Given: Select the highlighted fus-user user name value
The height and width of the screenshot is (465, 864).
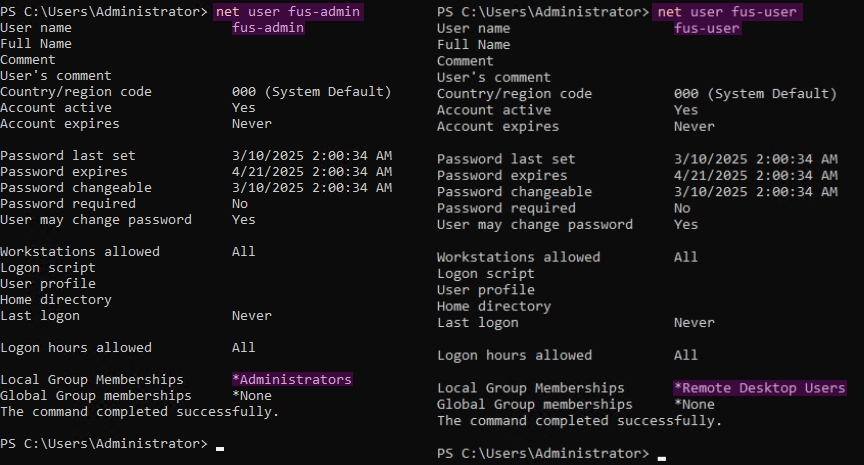Looking at the screenshot, I should pos(707,28).
